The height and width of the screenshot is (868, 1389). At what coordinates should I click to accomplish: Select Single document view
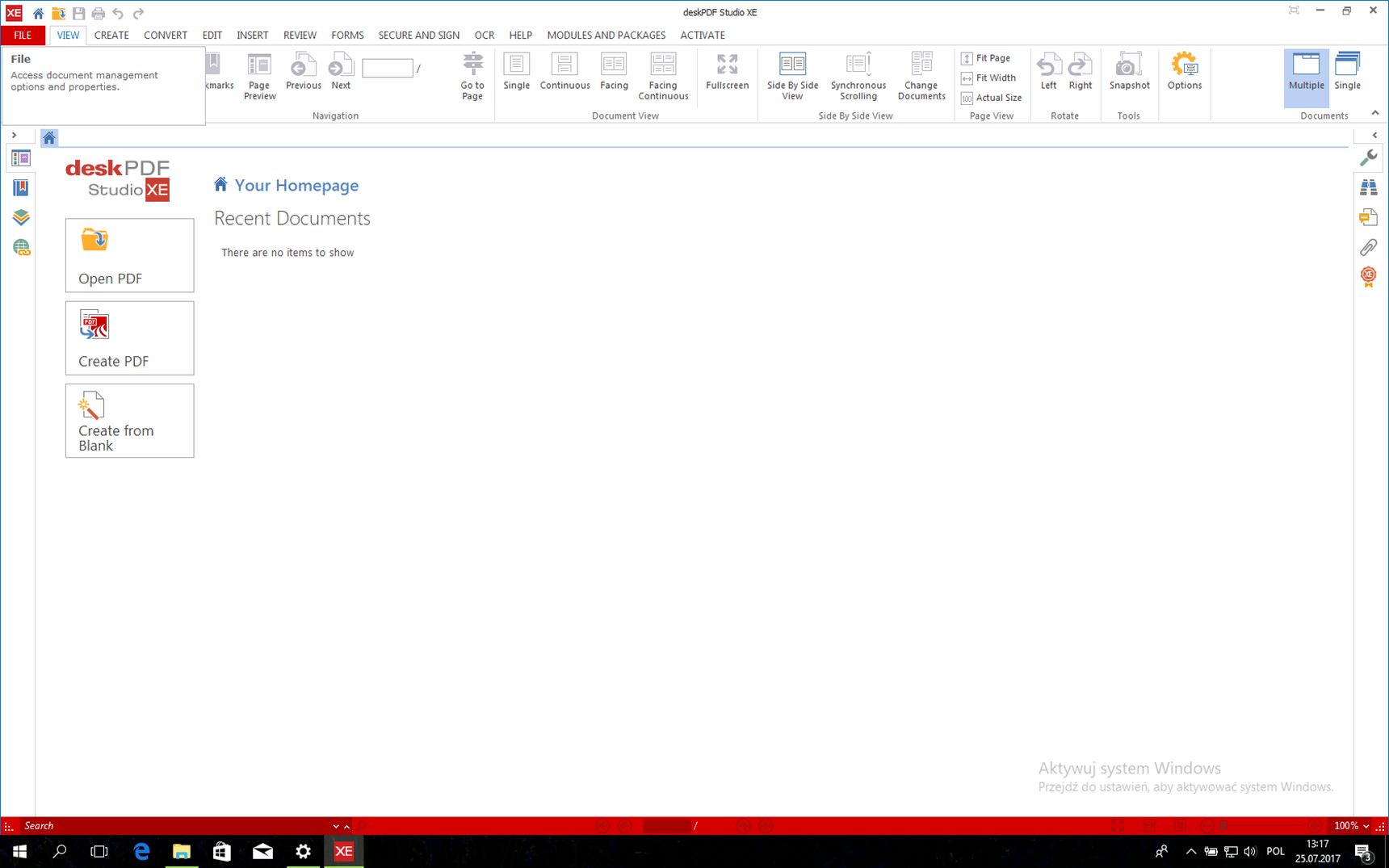(x=516, y=71)
